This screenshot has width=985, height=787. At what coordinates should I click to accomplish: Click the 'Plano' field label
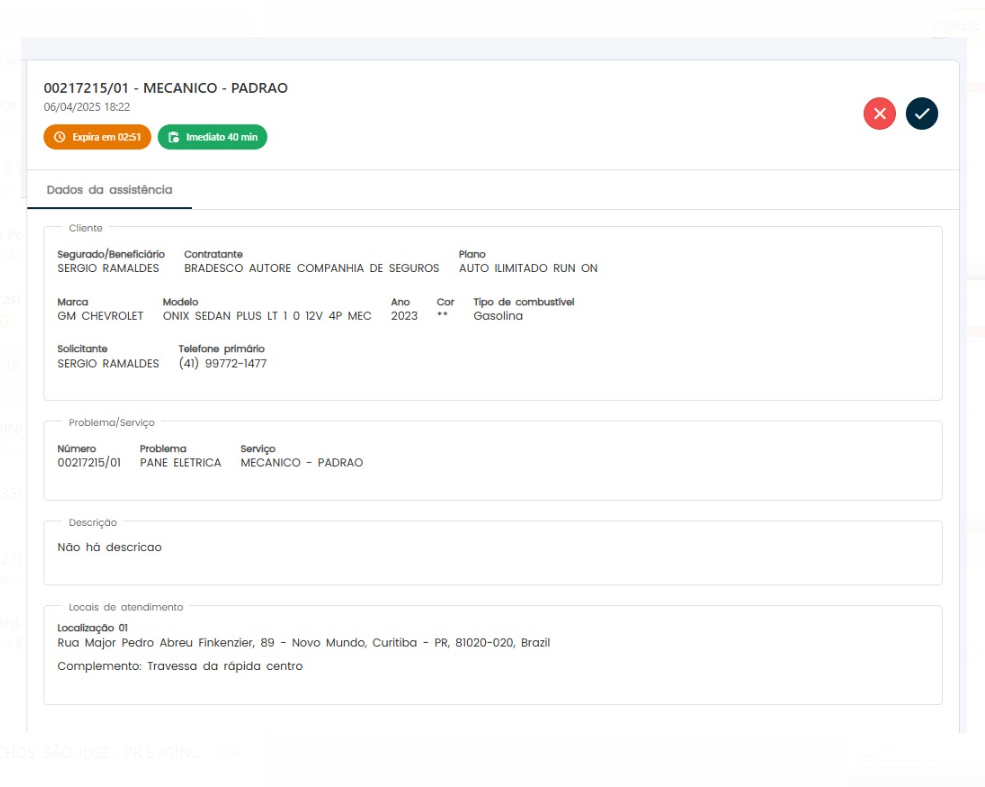[472, 254]
